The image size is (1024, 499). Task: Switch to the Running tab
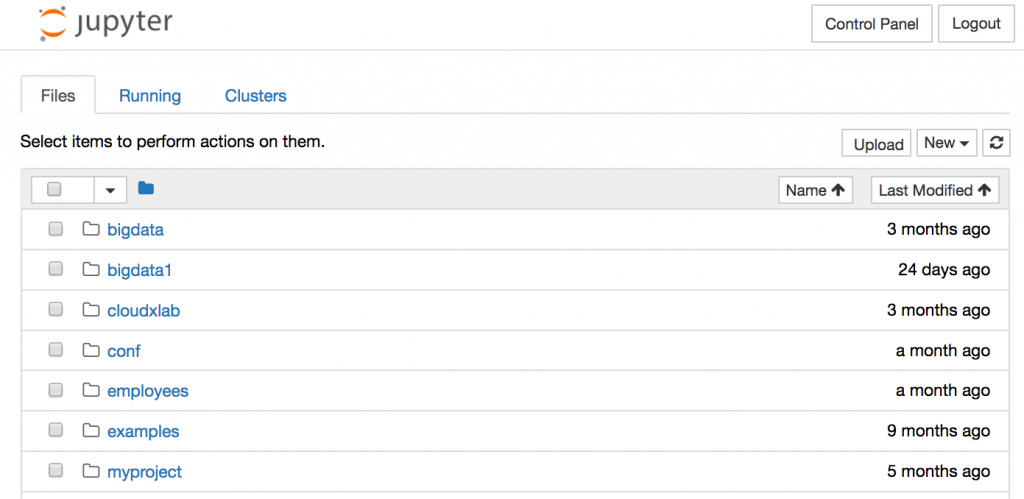tap(150, 96)
